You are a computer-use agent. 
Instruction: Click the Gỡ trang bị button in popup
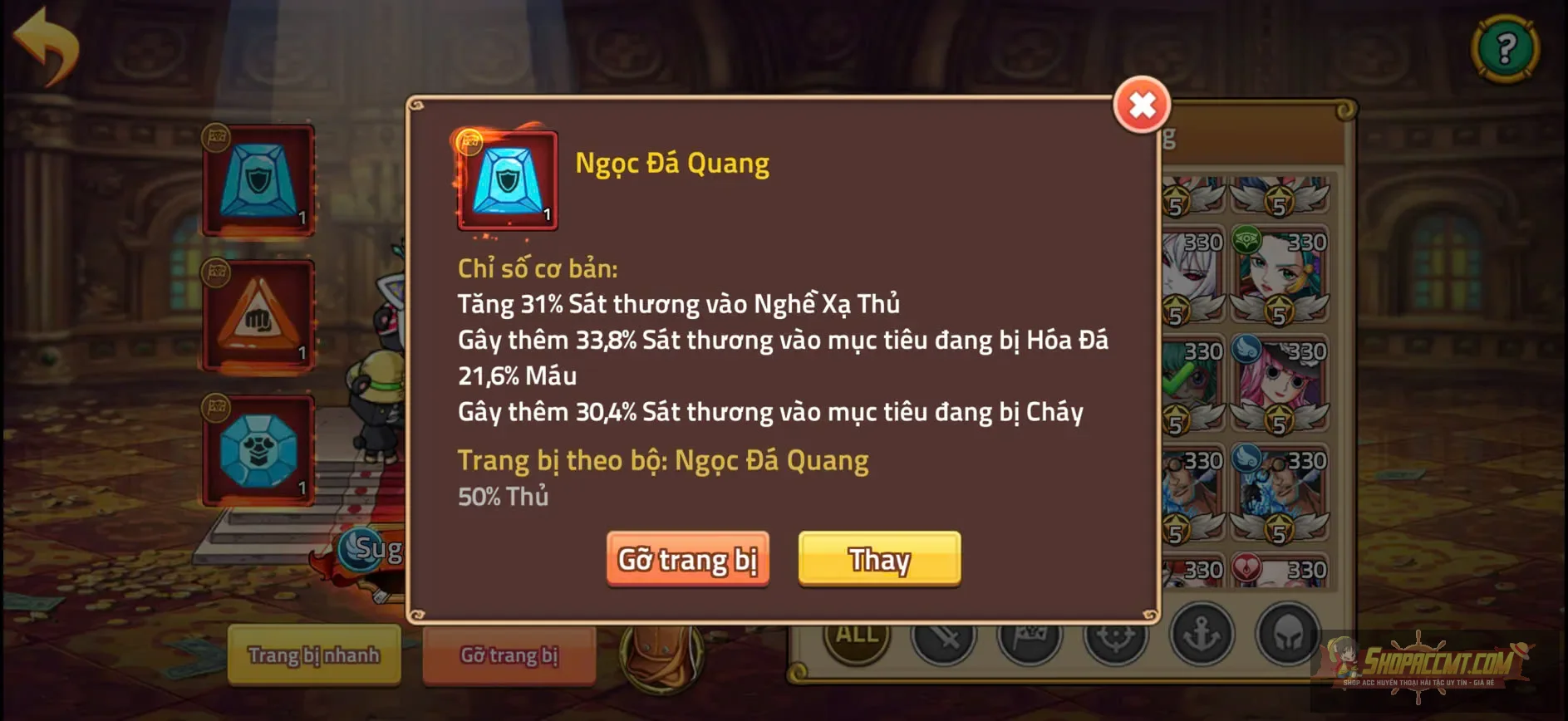click(x=687, y=559)
